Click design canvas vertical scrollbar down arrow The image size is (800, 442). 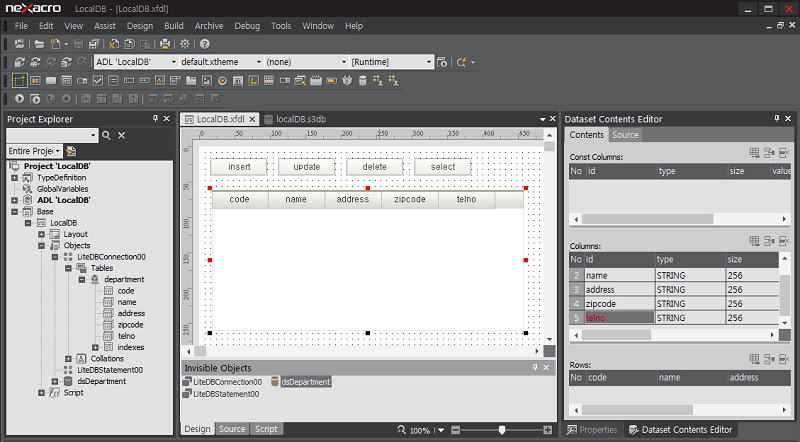(549, 339)
